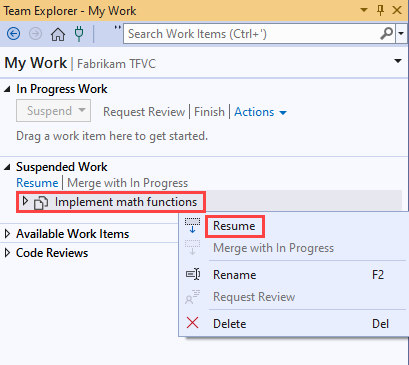This screenshot has width=409, height=365.
Task: Click the Resume icon in context menu
Action: click(193, 226)
